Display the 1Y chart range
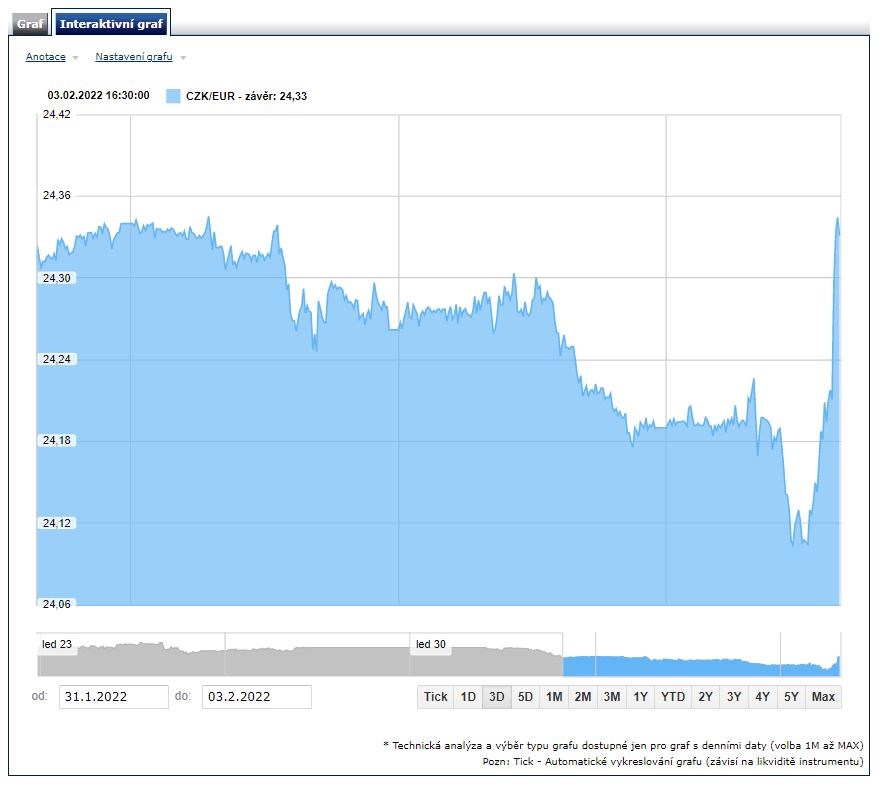This screenshot has width=881, height=794. click(641, 697)
